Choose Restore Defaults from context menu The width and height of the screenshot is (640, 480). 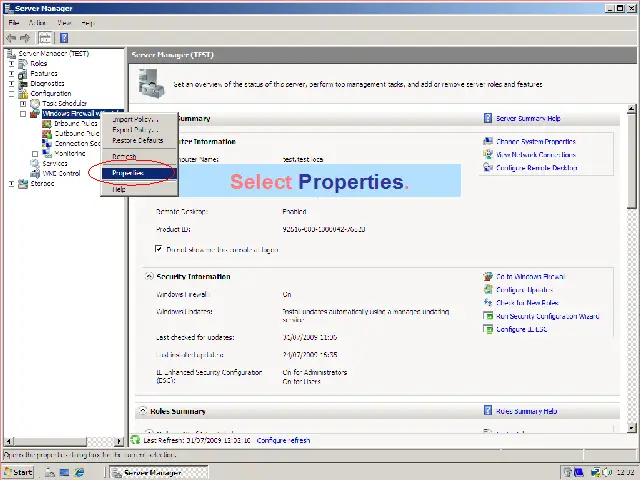point(139,140)
